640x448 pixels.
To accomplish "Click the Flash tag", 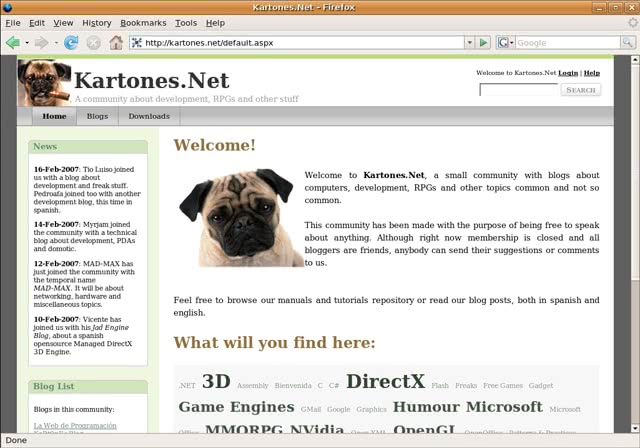I will [440, 386].
